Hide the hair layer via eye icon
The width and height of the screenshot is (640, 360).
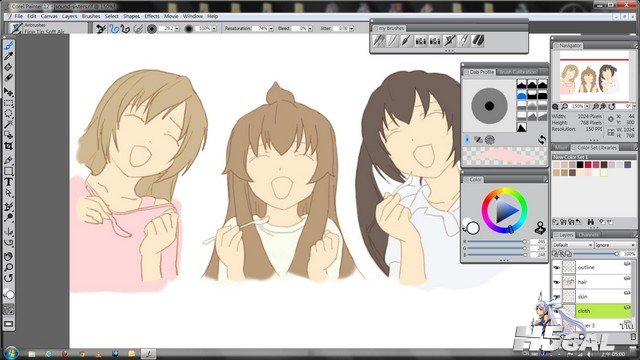pyautogui.click(x=557, y=282)
